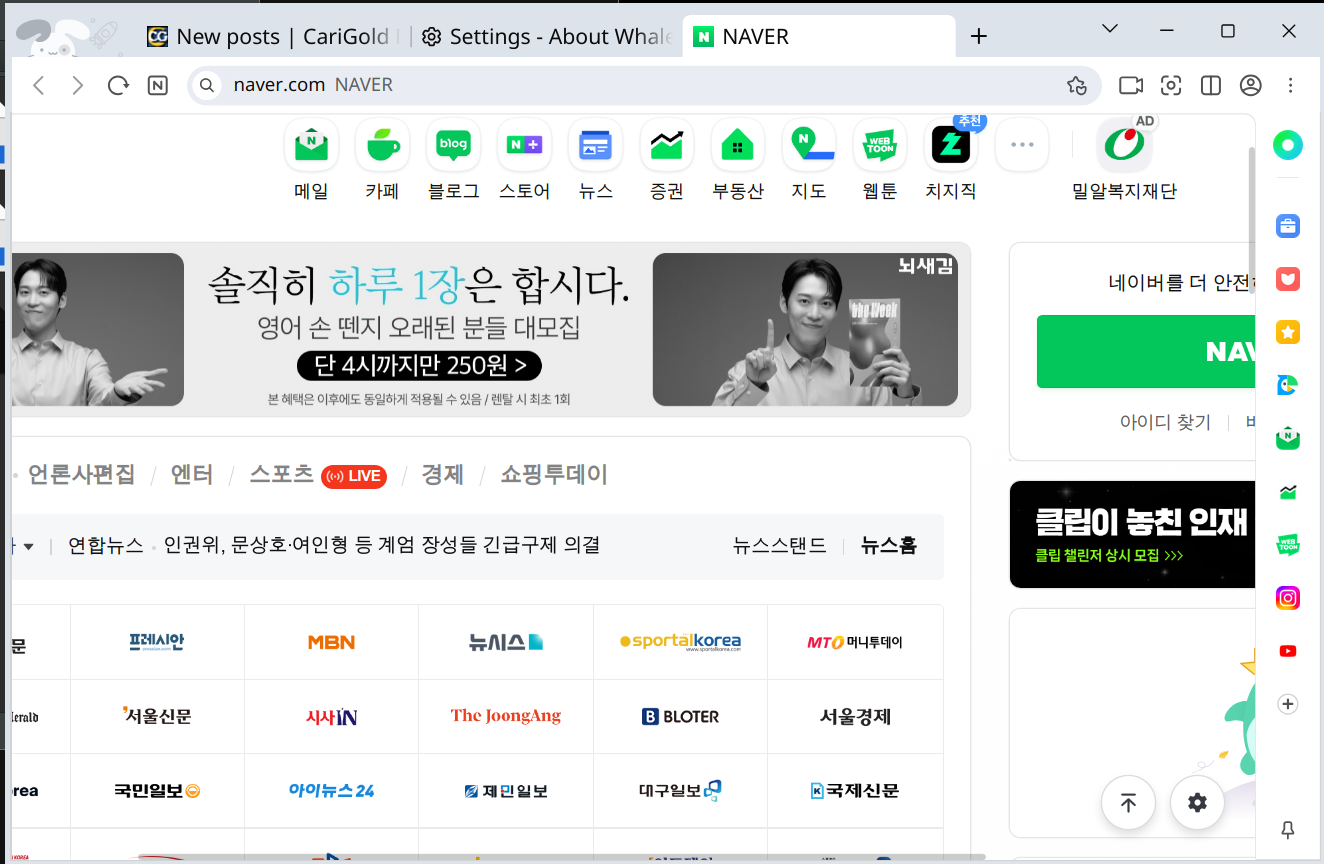Open the 뉴스 (News) shortcut icon
This screenshot has width=1324, height=864.
(x=595, y=146)
